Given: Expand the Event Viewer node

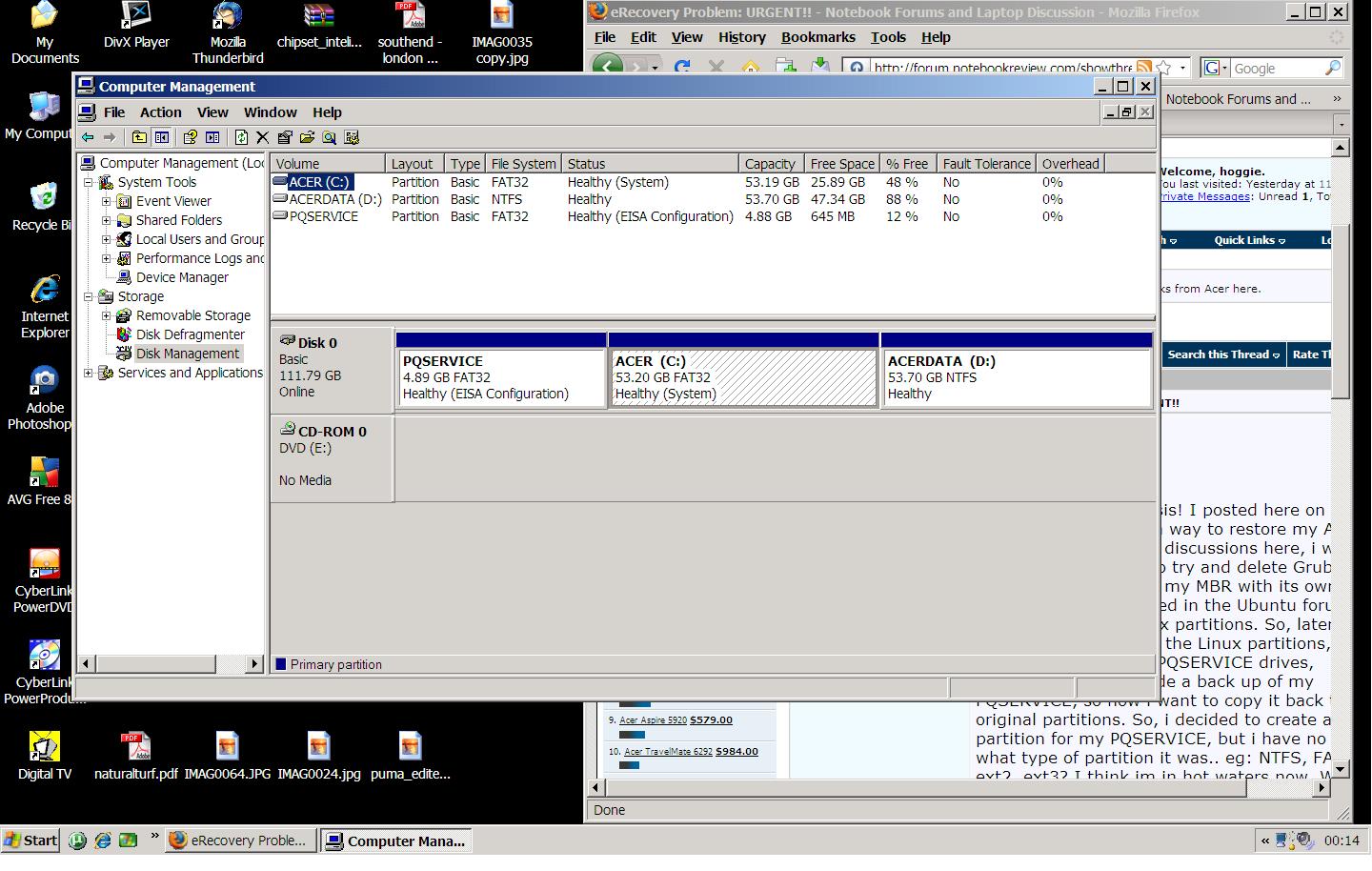Looking at the screenshot, I should point(107,202).
